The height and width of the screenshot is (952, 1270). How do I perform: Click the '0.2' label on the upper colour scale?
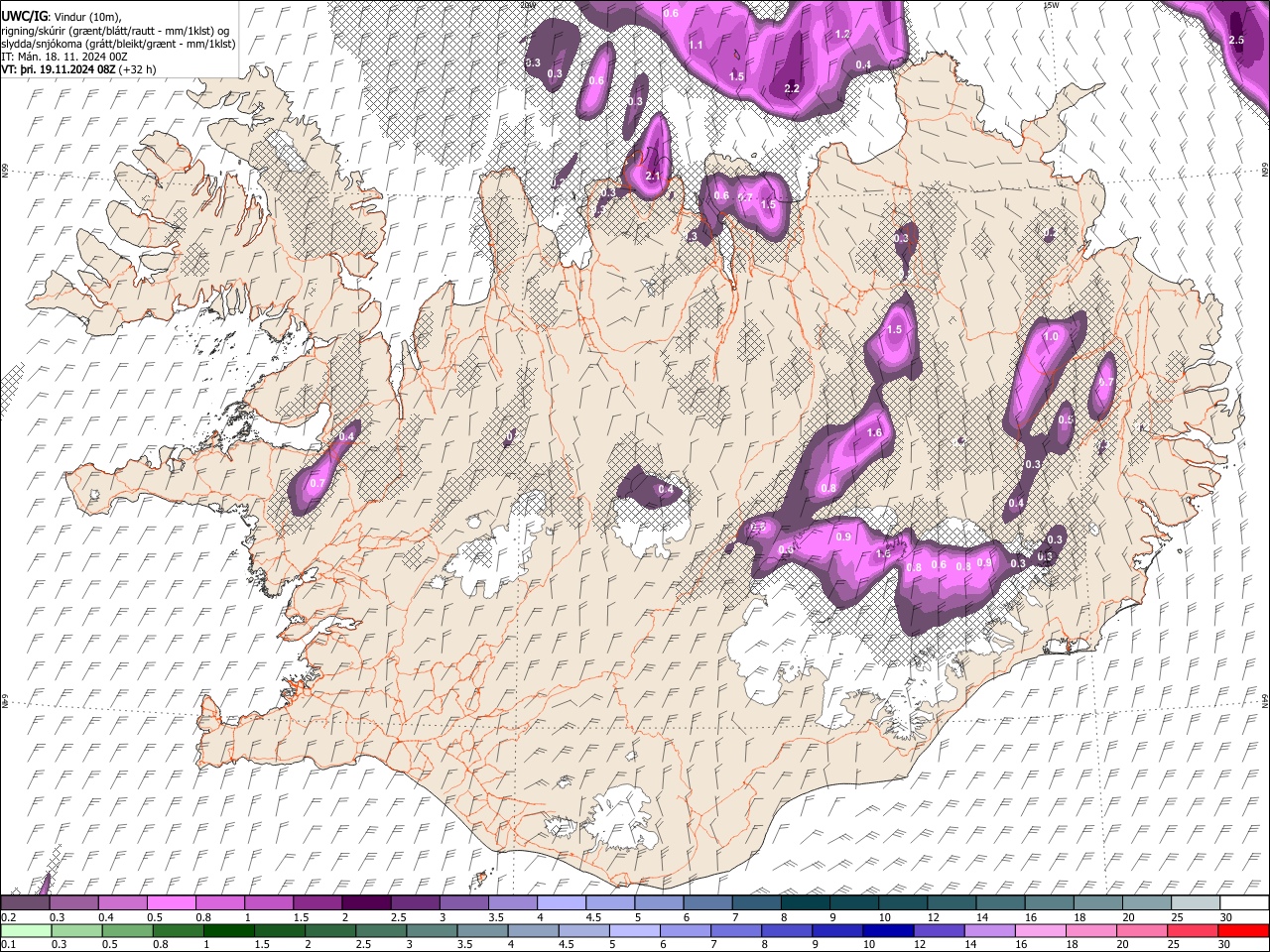(x=8, y=917)
